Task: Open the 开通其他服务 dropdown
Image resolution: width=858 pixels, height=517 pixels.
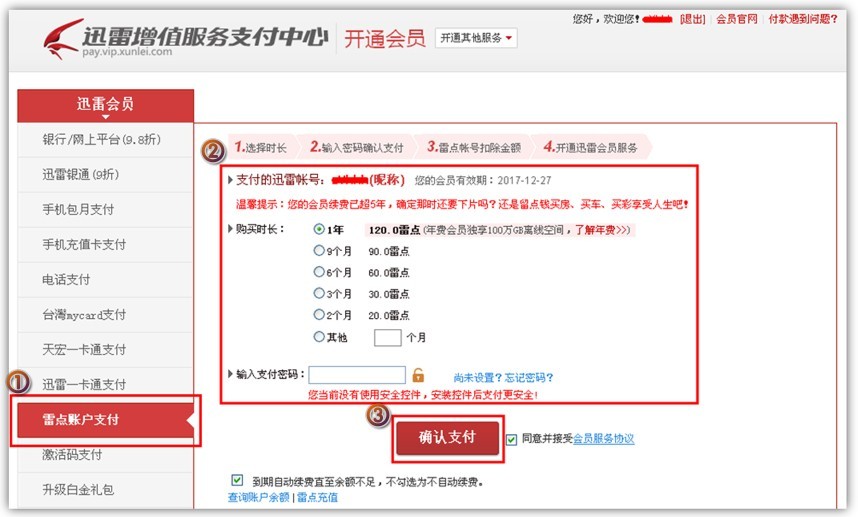Action: click(x=476, y=38)
